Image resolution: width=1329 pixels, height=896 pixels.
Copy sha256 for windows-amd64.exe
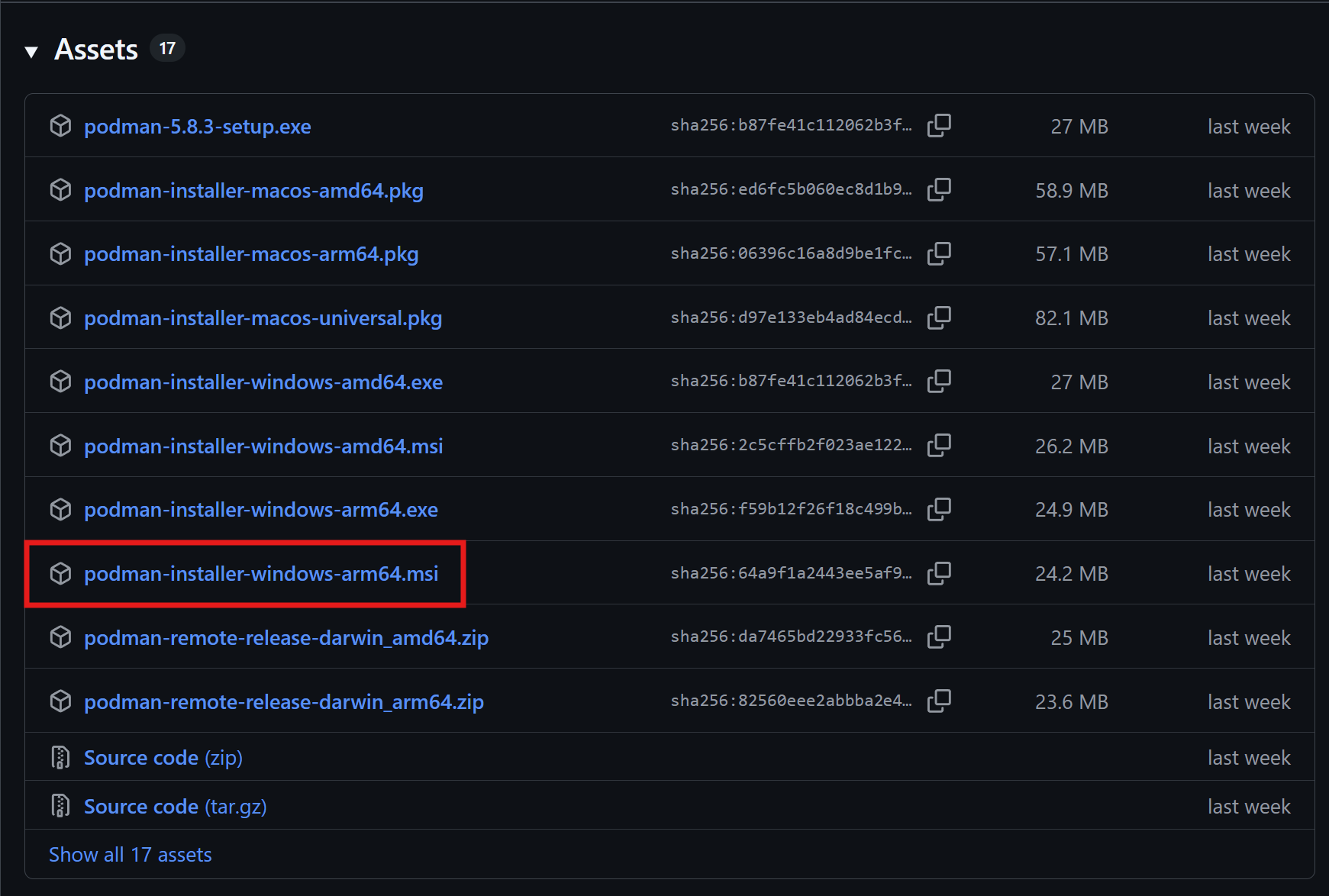939,382
